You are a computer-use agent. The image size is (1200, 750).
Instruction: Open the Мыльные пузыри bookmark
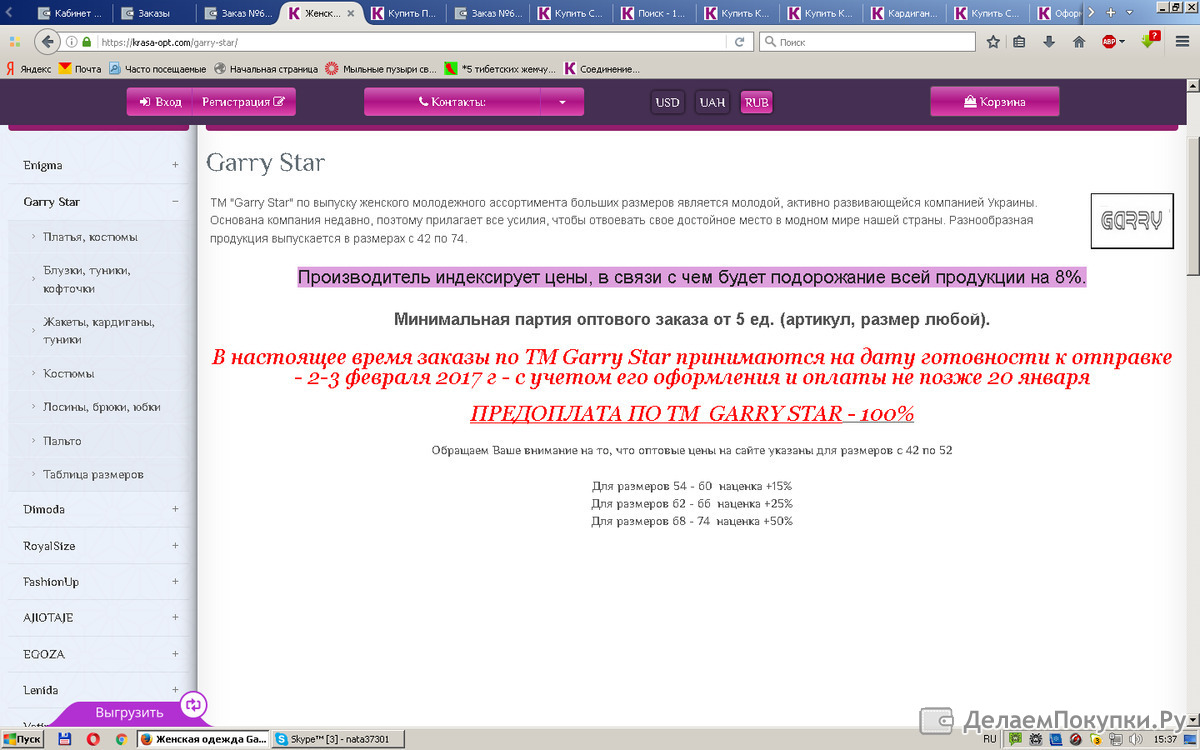[381, 69]
